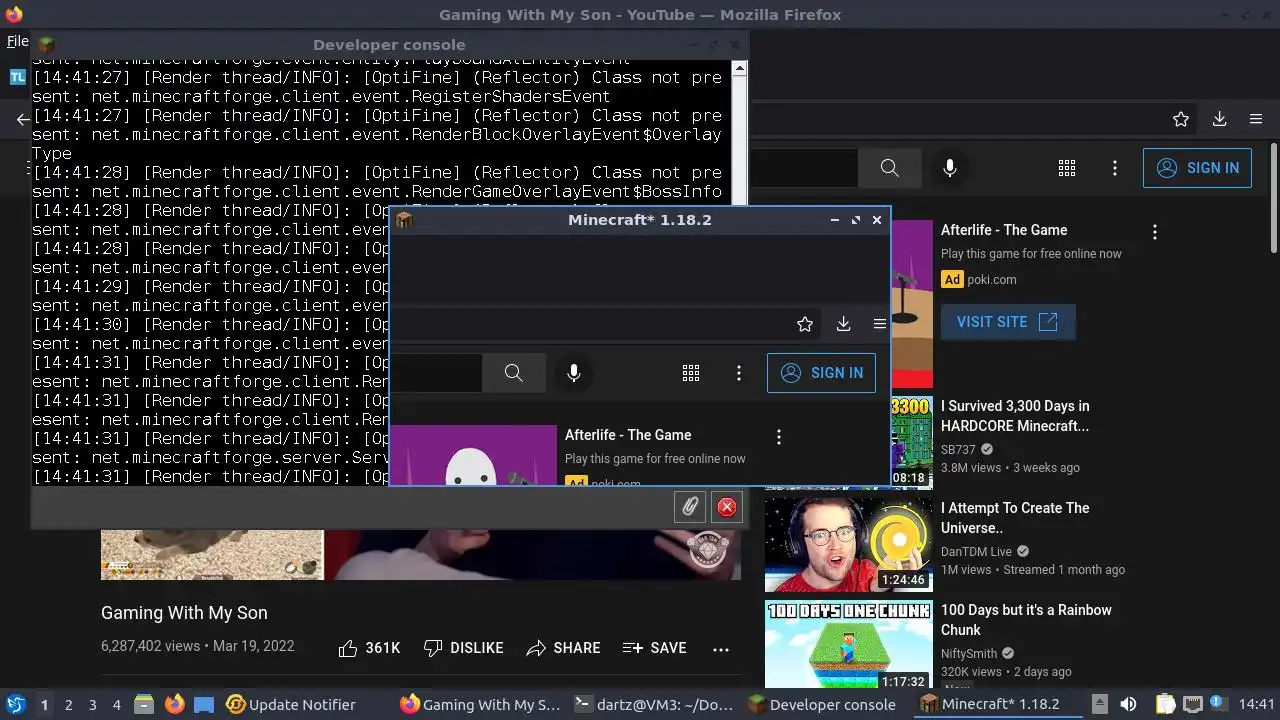Open YouTube apps grid in Firefox window
The height and width of the screenshot is (720, 1280).
point(1067,168)
